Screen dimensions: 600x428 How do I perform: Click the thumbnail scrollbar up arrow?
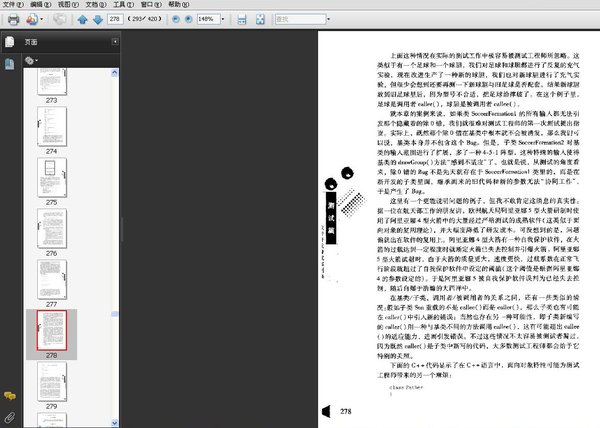[114, 73]
